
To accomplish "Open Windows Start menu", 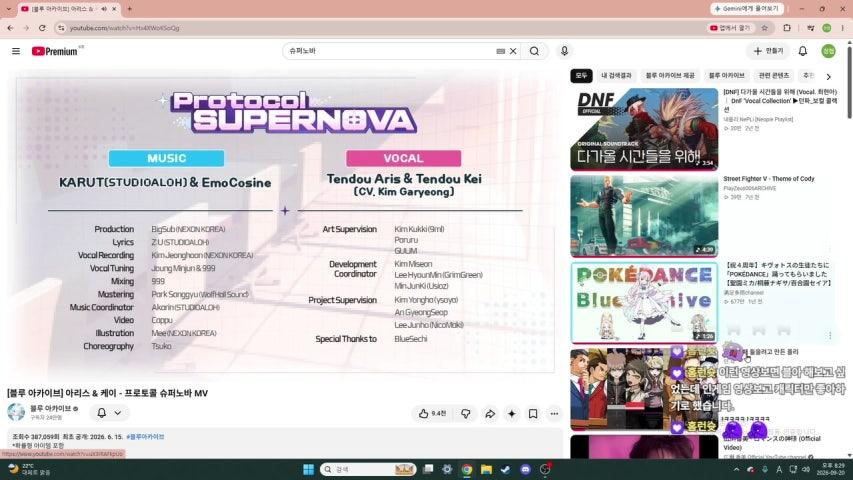I will [308, 469].
